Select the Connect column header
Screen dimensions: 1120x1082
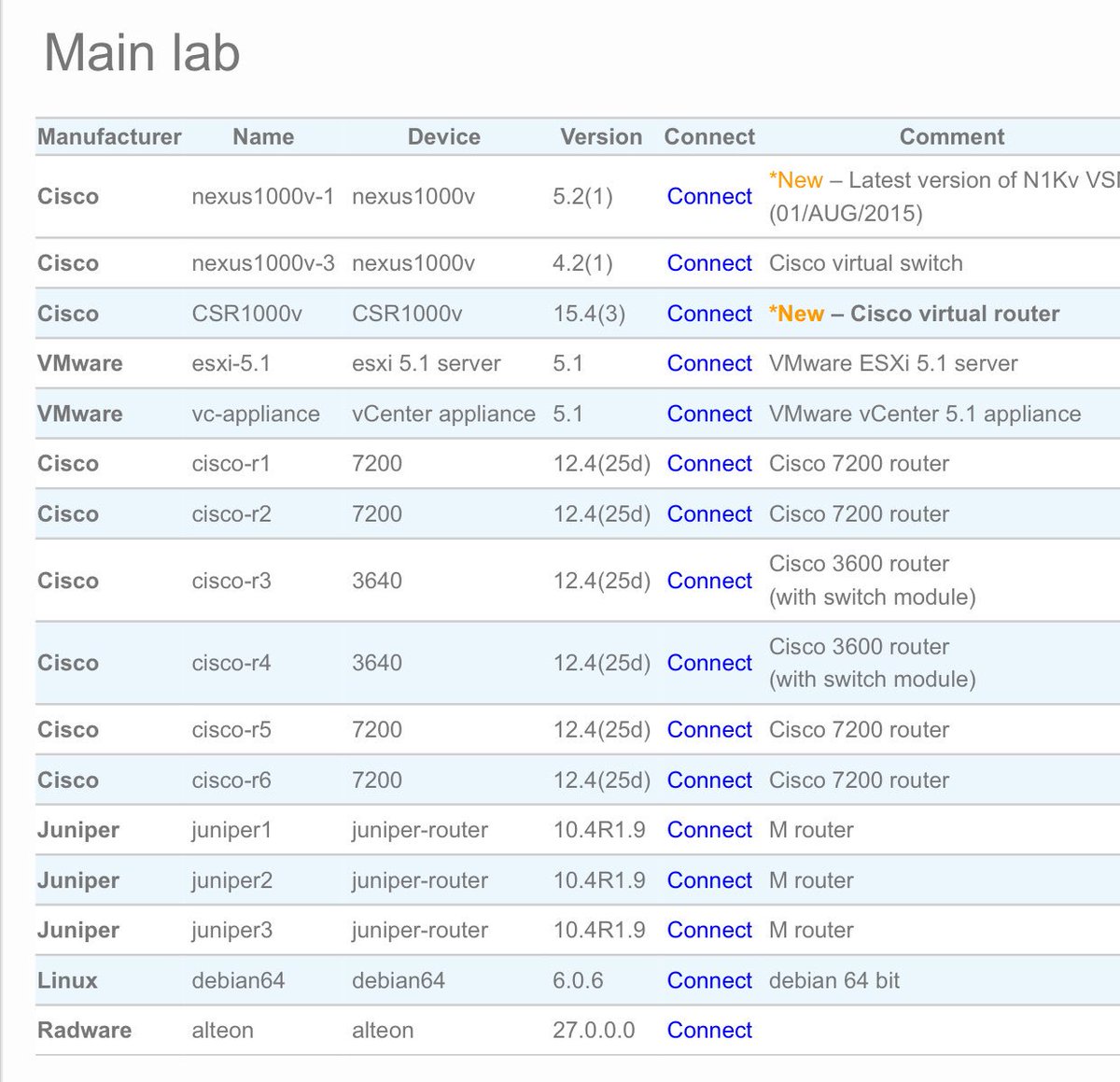[x=709, y=136]
